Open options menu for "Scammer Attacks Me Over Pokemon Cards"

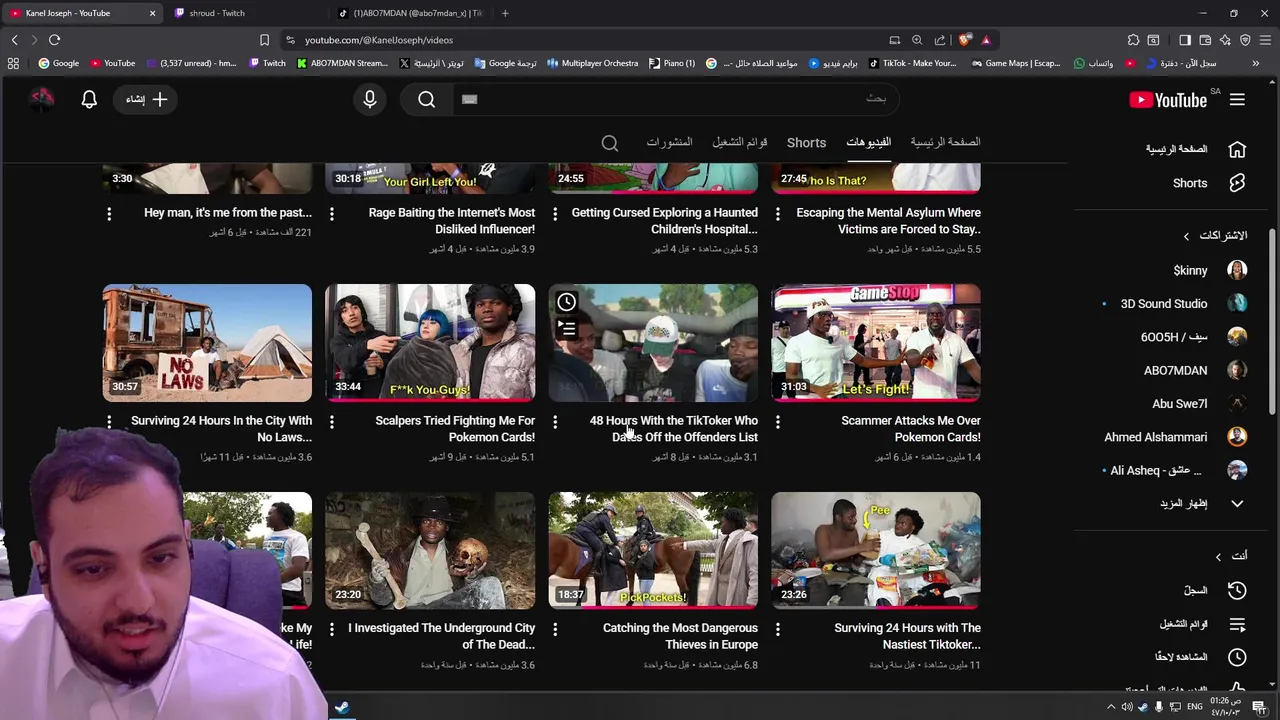click(778, 422)
